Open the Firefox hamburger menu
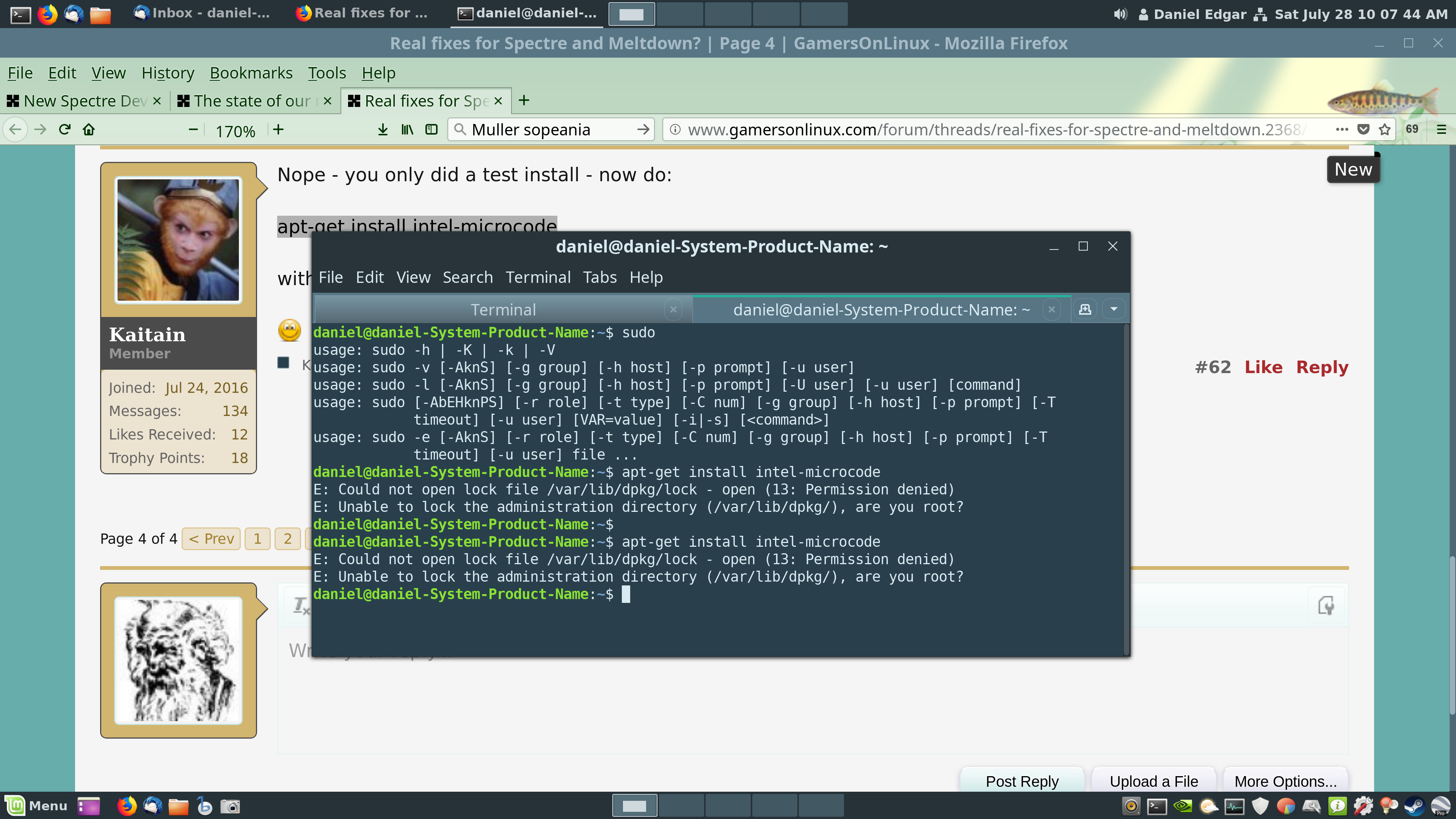The width and height of the screenshot is (1456, 819). [x=1441, y=129]
